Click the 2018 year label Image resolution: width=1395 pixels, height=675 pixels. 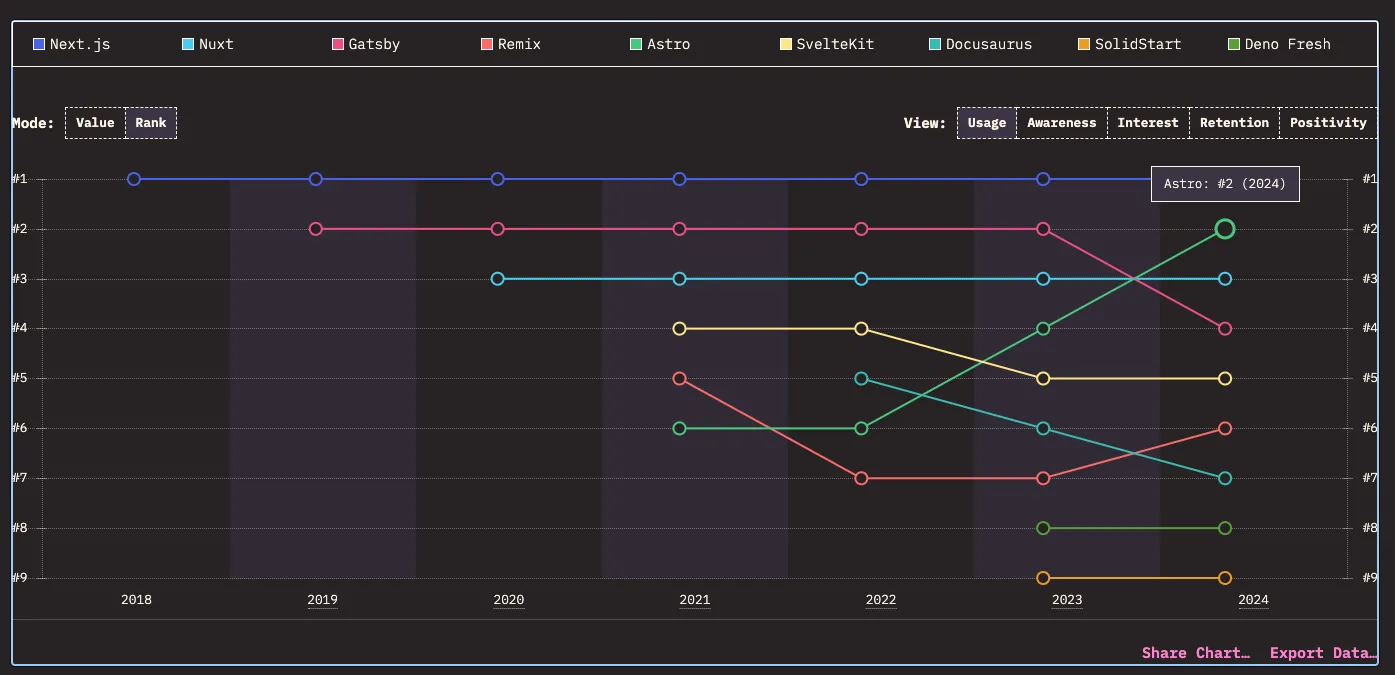tap(136, 600)
